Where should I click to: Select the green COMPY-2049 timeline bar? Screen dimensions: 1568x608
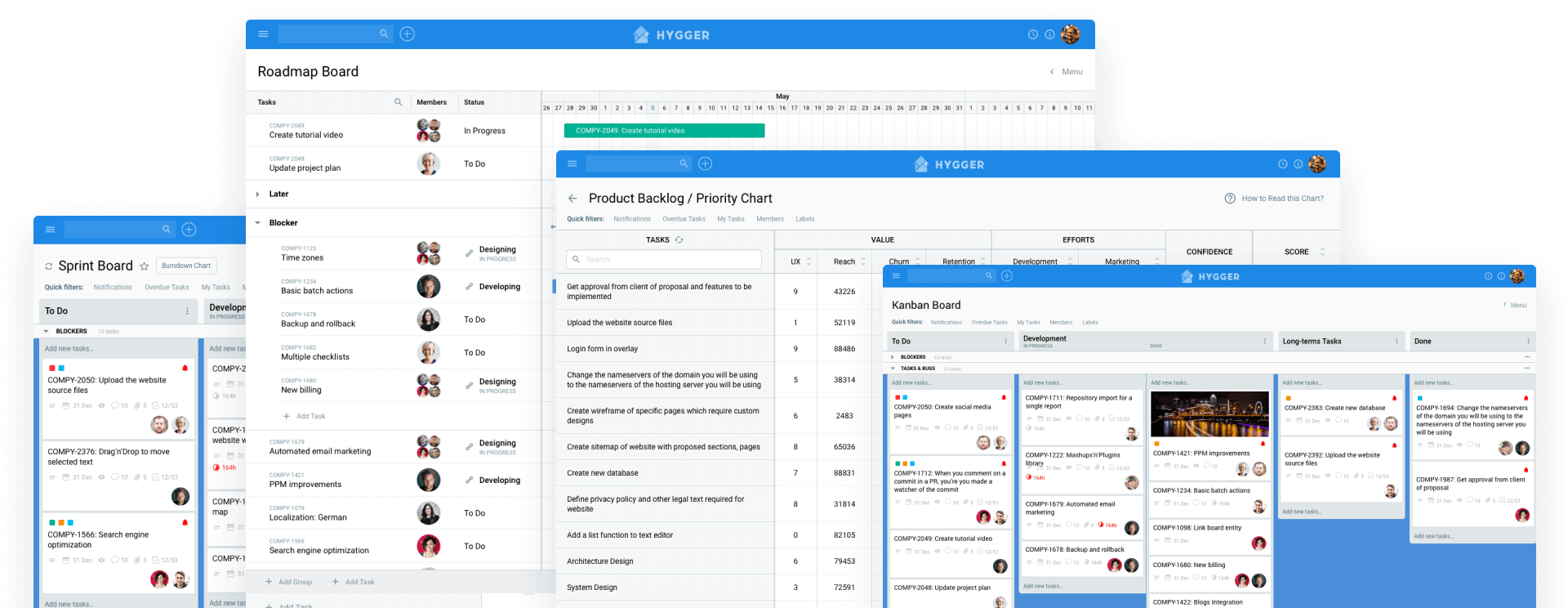click(x=664, y=131)
